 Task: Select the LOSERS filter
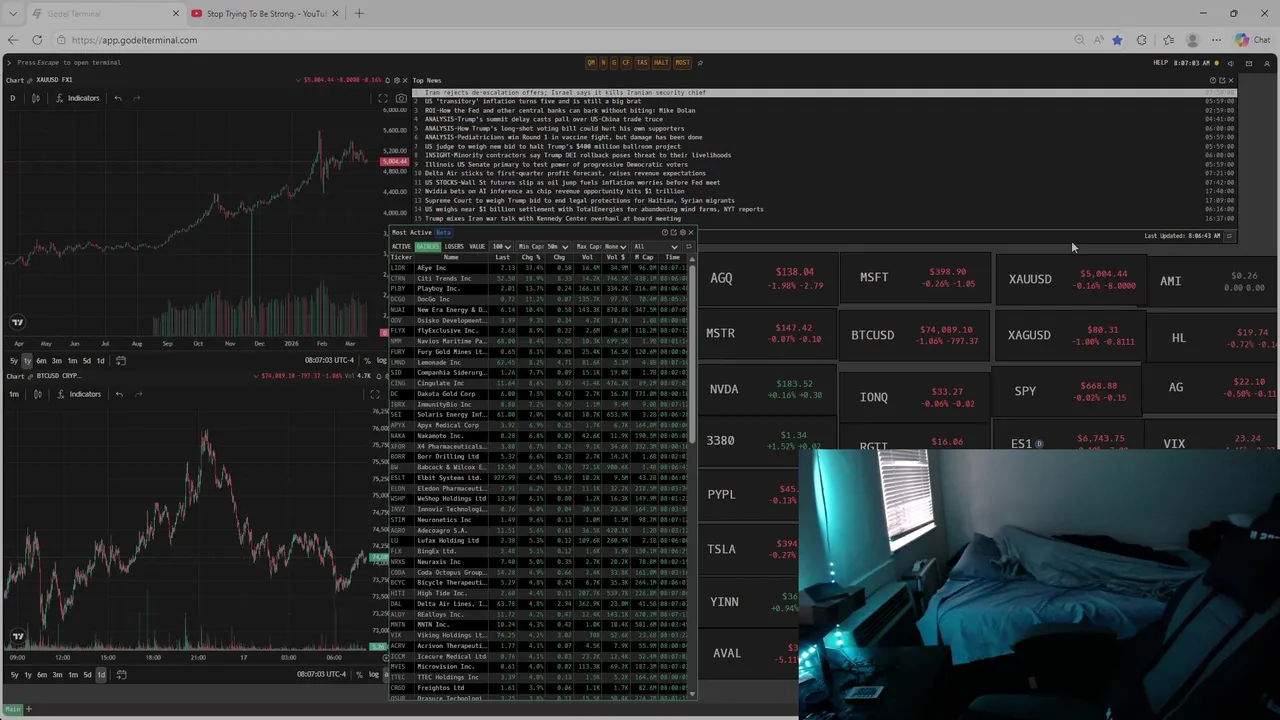pos(454,247)
